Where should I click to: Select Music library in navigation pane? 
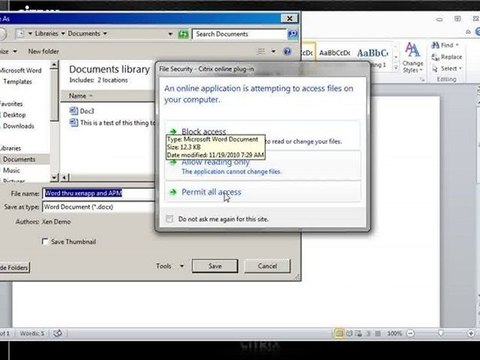coord(11,170)
